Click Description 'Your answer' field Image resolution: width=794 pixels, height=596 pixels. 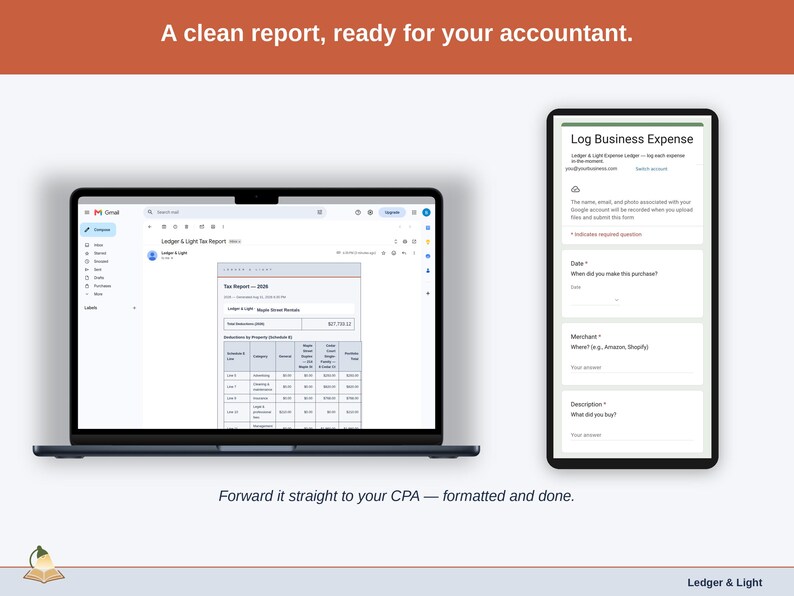coord(631,435)
